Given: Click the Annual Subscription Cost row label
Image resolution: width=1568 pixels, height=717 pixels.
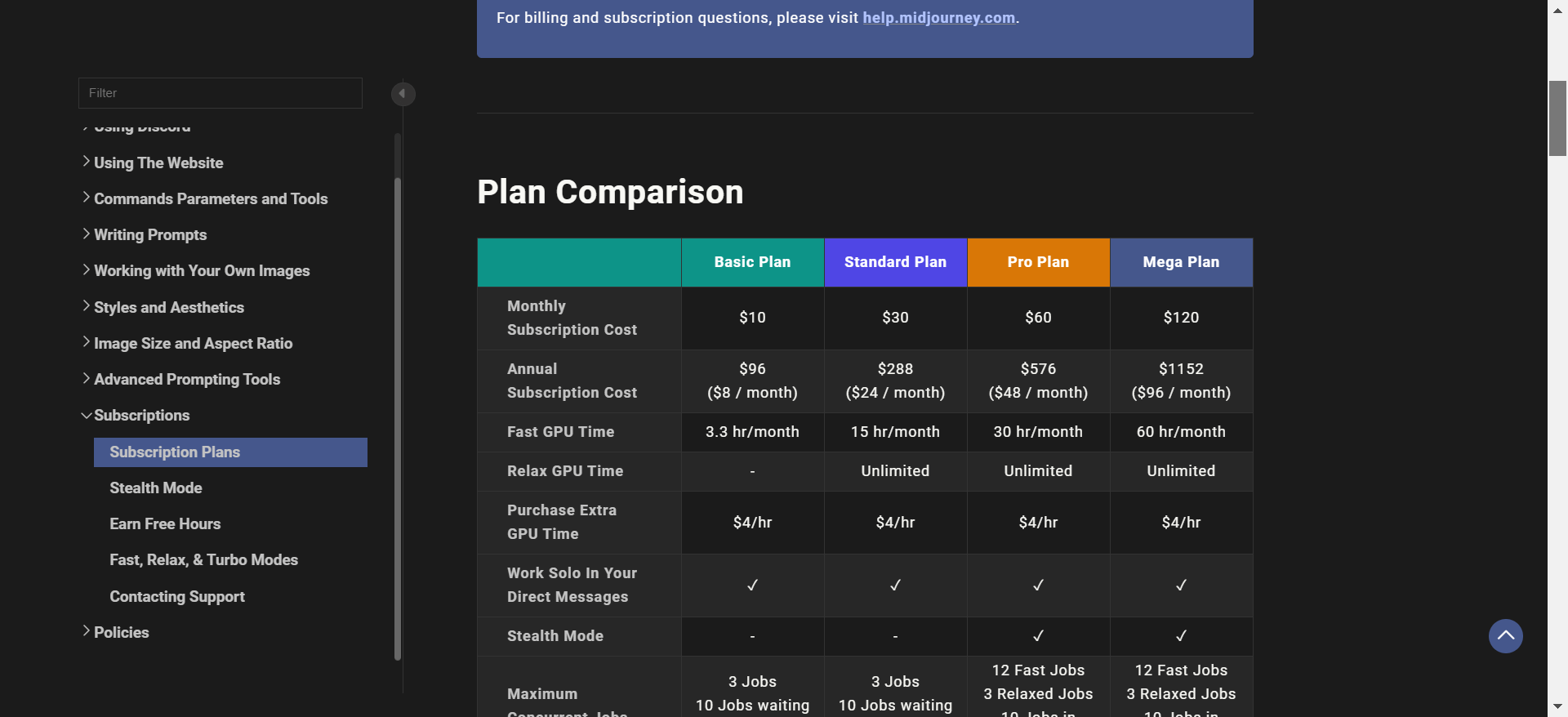Looking at the screenshot, I should [x=572, y=381].
